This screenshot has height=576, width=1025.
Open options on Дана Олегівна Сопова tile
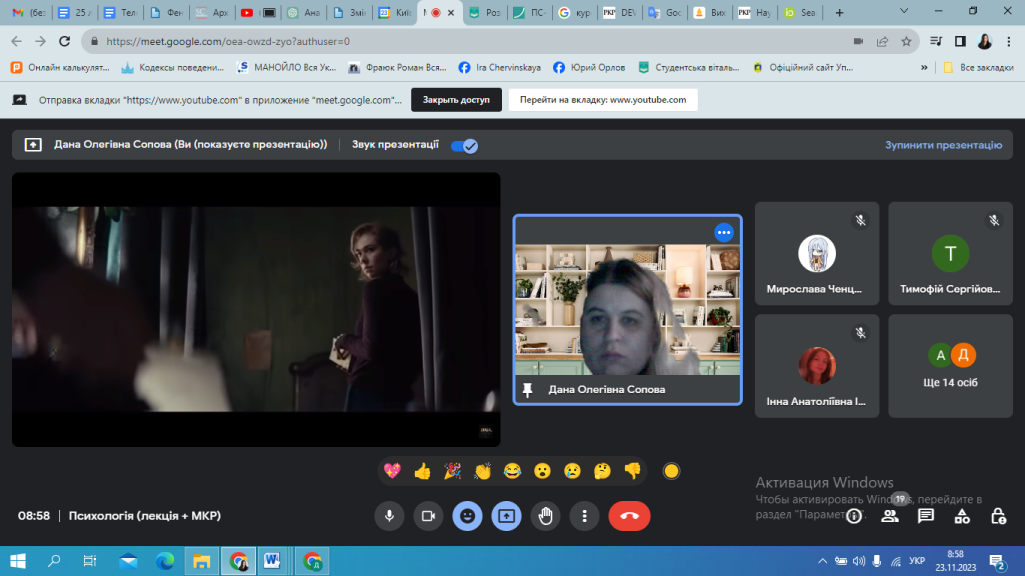click(724, 232)
